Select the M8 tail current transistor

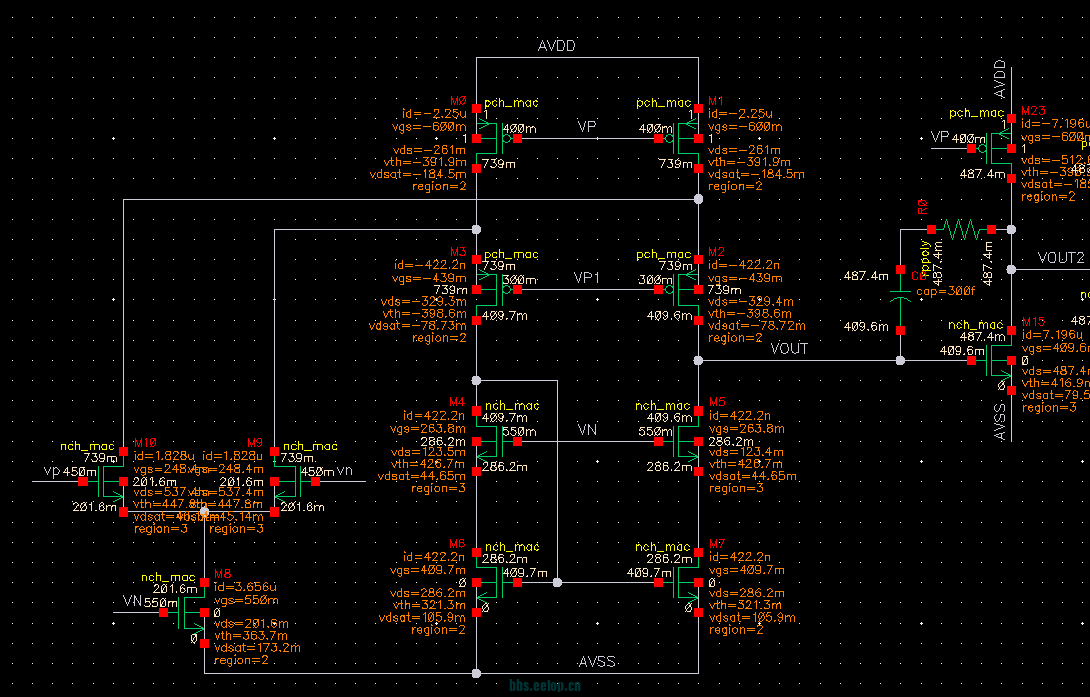tap(192, 614)
